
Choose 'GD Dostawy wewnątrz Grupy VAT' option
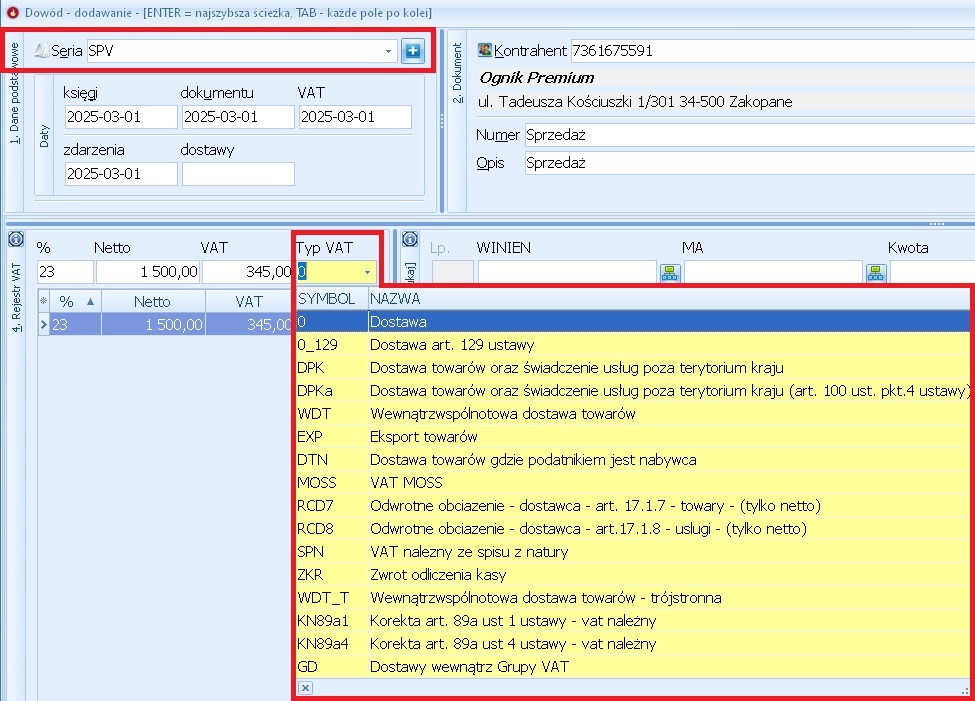pos(633,667)
